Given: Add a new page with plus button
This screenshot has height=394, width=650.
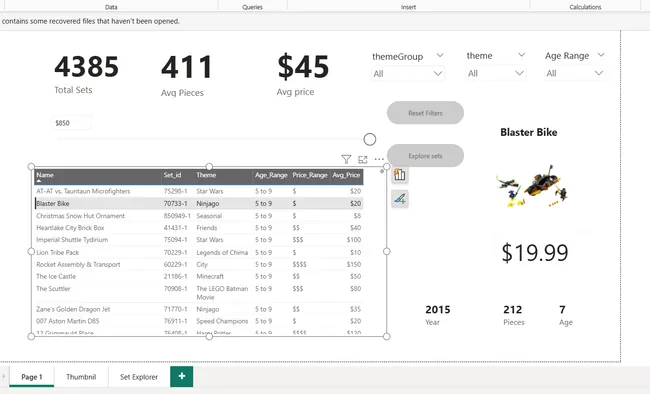Looking at the screenshot, I should (182, 376).
